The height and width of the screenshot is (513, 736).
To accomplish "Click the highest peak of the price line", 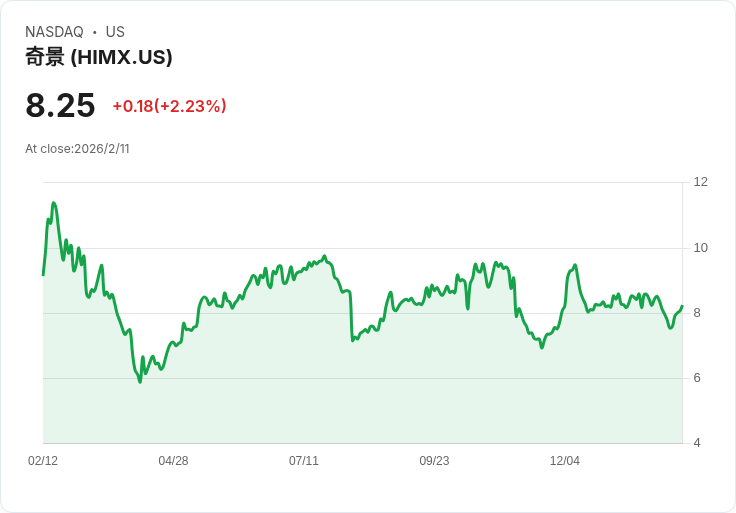I will coord(53,203).
